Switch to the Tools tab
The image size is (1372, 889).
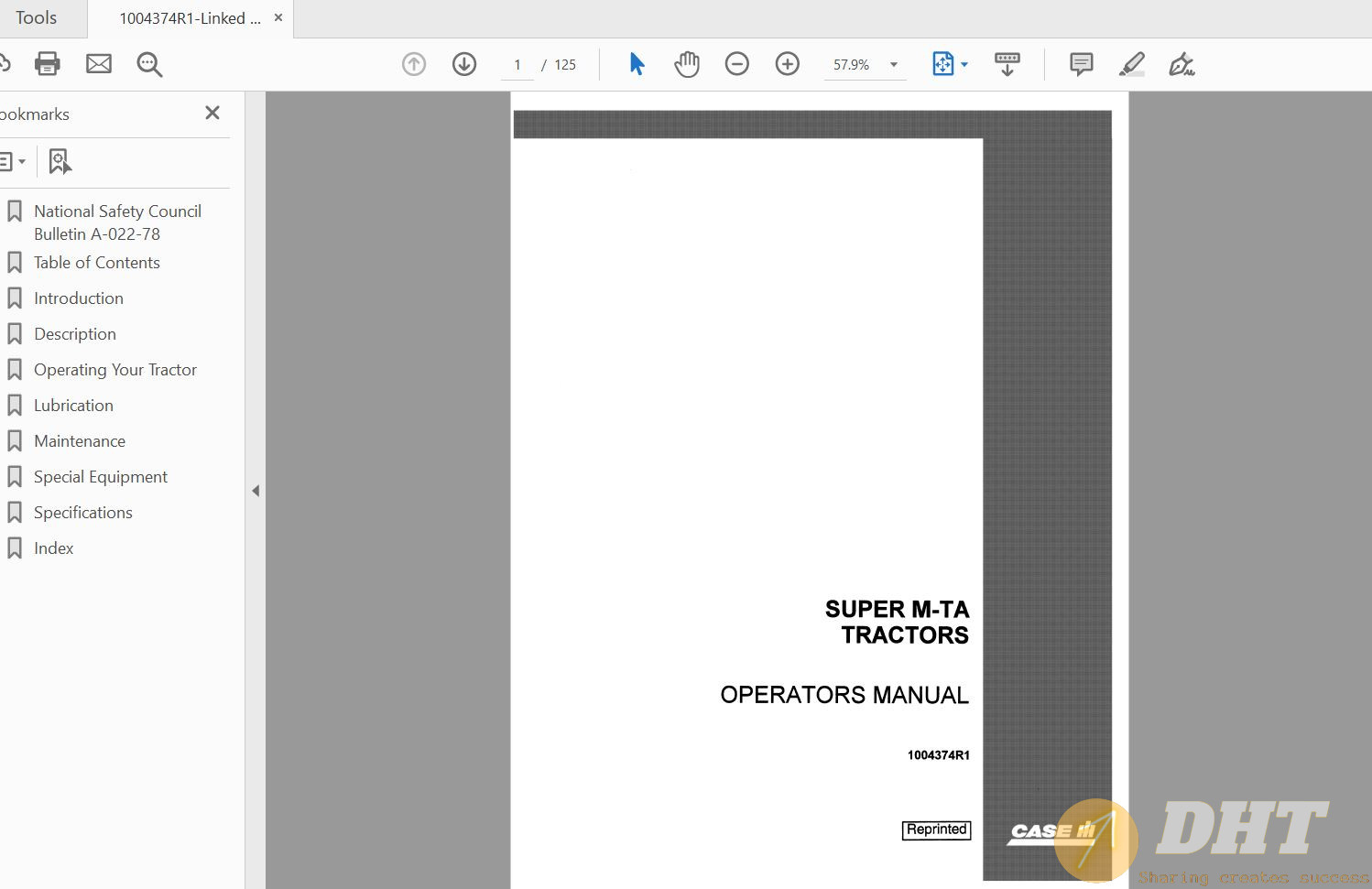[x=37, y=17]
